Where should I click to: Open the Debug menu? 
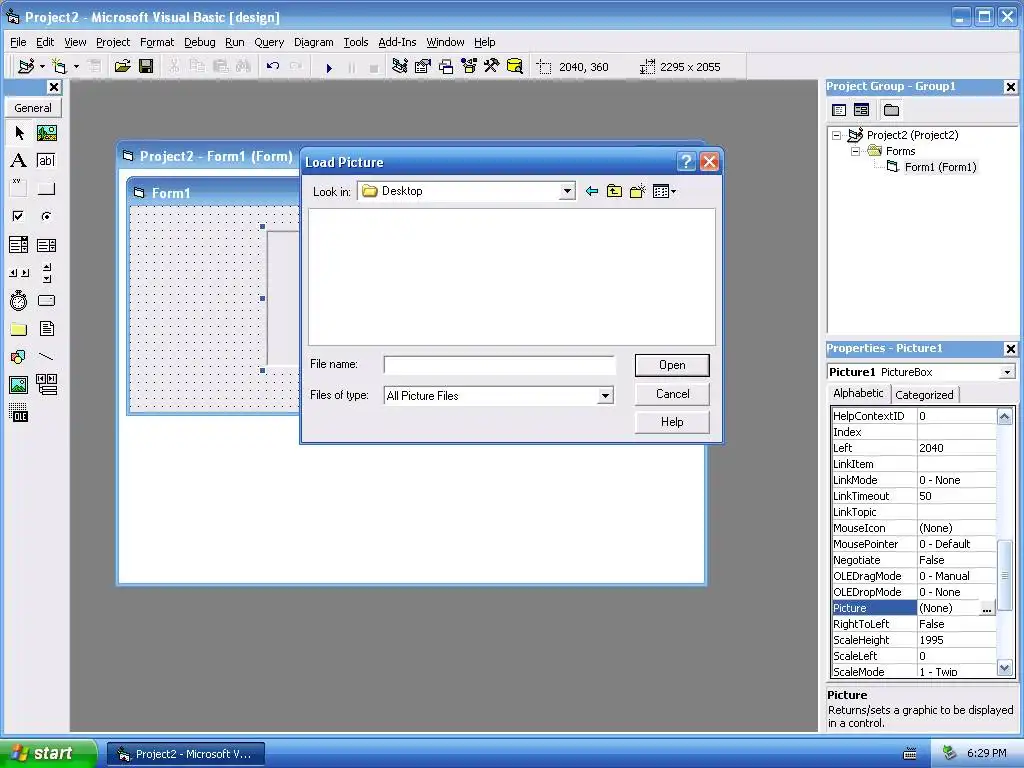point(199,42)
